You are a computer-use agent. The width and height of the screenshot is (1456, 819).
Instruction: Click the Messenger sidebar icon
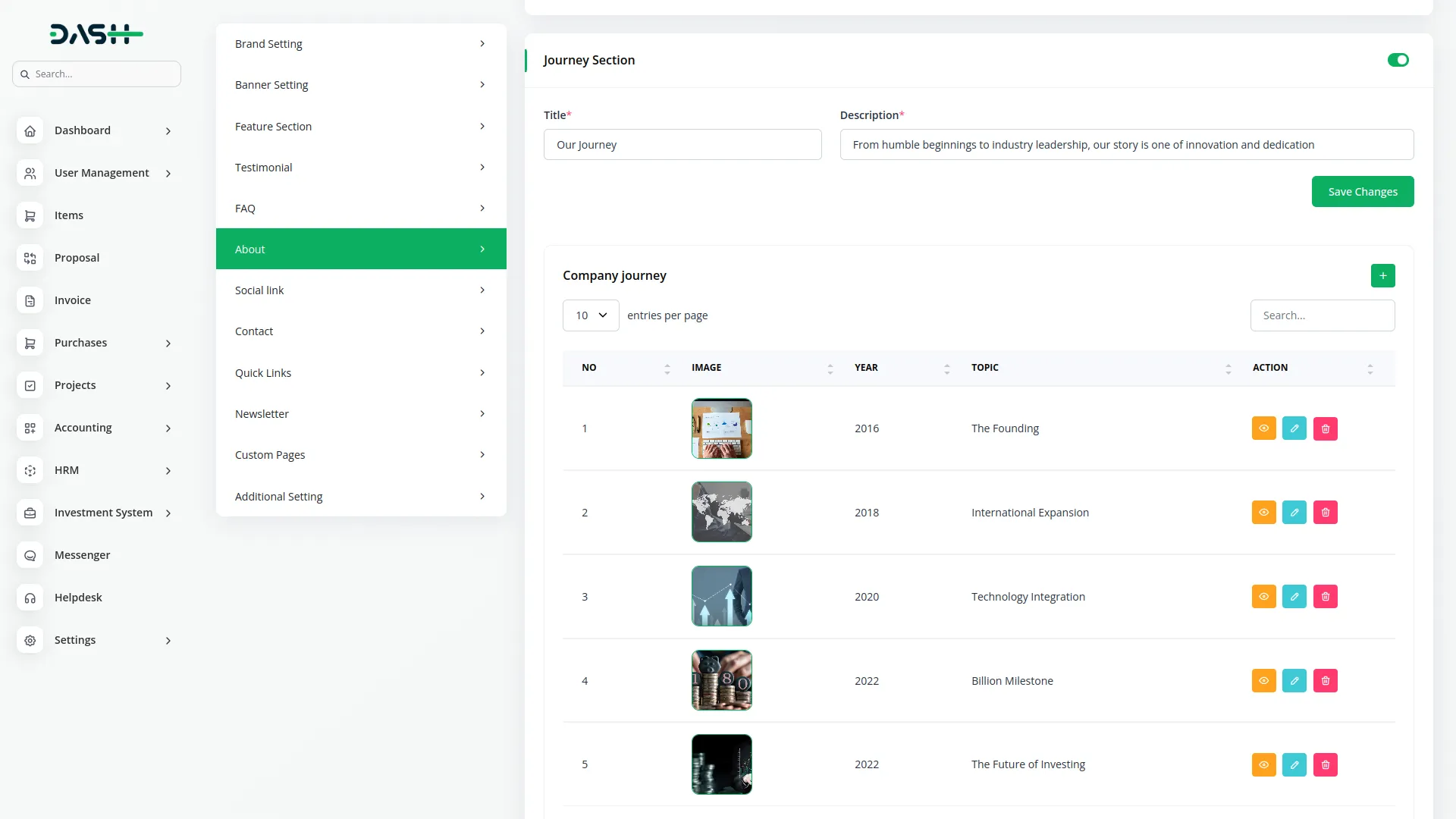30,555
